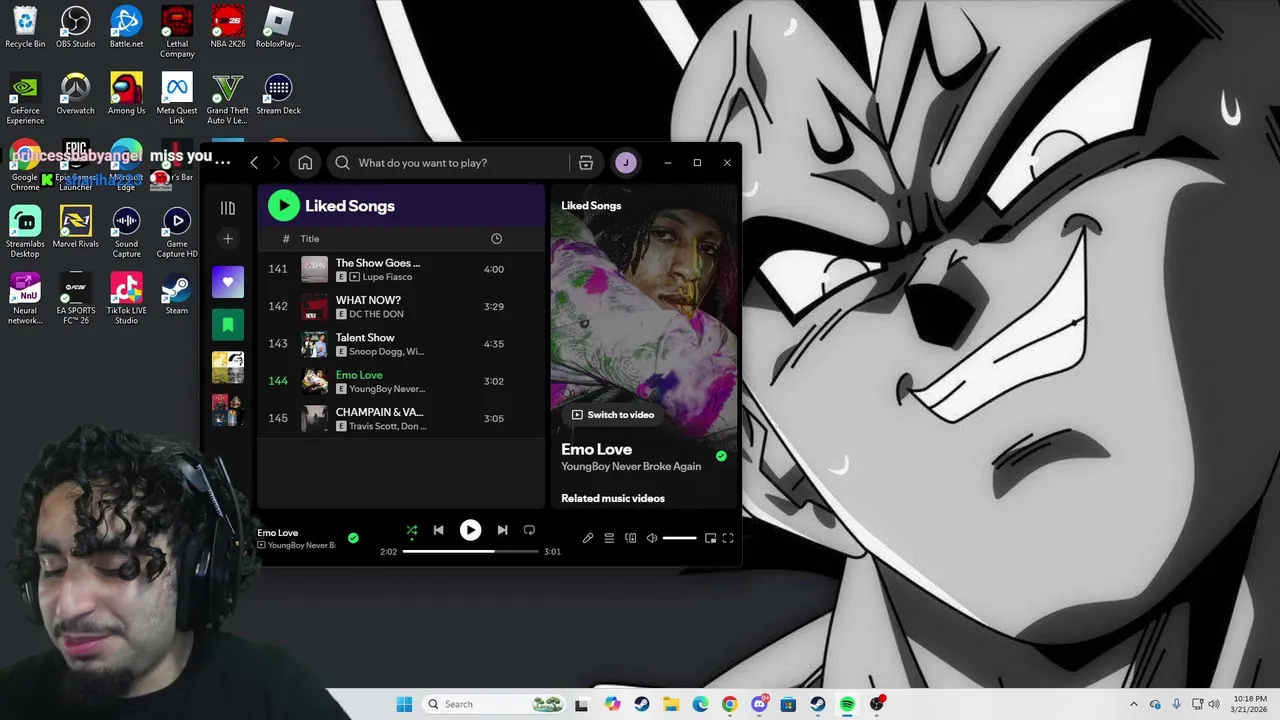
Task: Open Overwatch desktop shortcut
Action: (x=75, y=94)
